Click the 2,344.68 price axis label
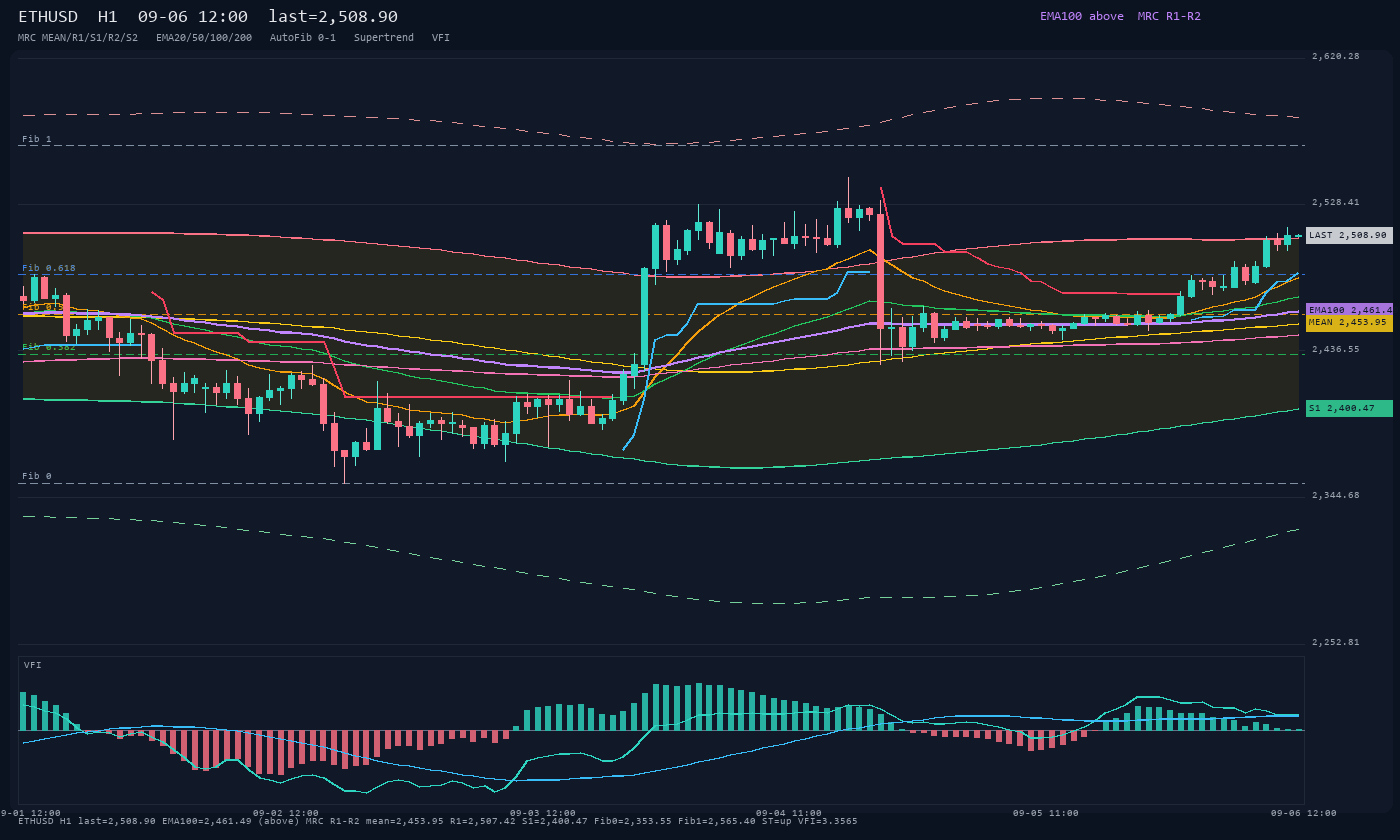 (x=1336, y=495)
